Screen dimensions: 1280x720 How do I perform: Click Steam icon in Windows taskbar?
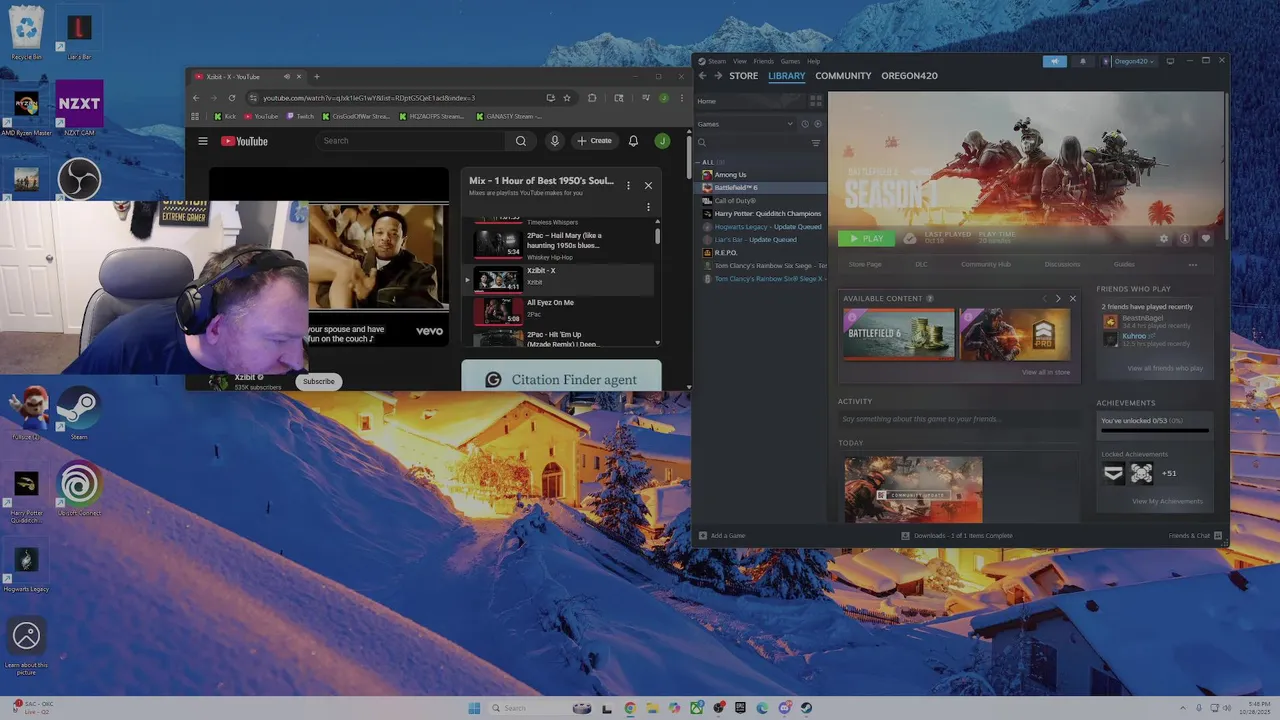pyautogui.click(x=806, y=708)
